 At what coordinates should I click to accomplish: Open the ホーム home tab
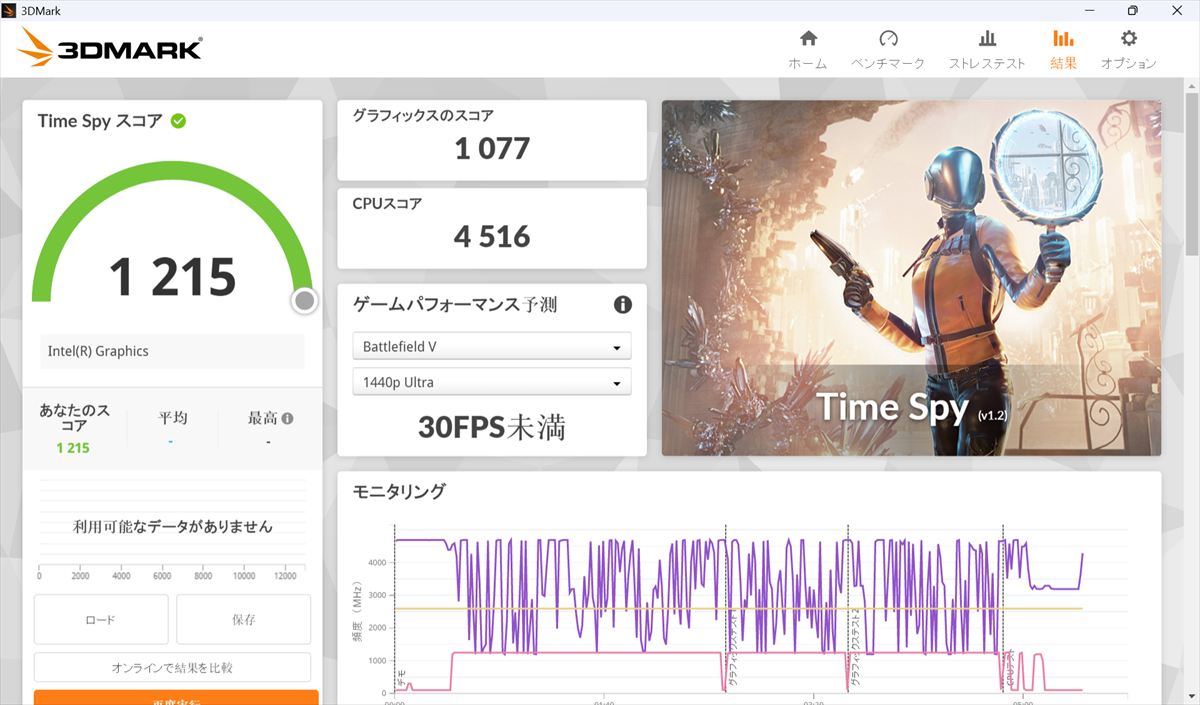(x=808, y=49)
